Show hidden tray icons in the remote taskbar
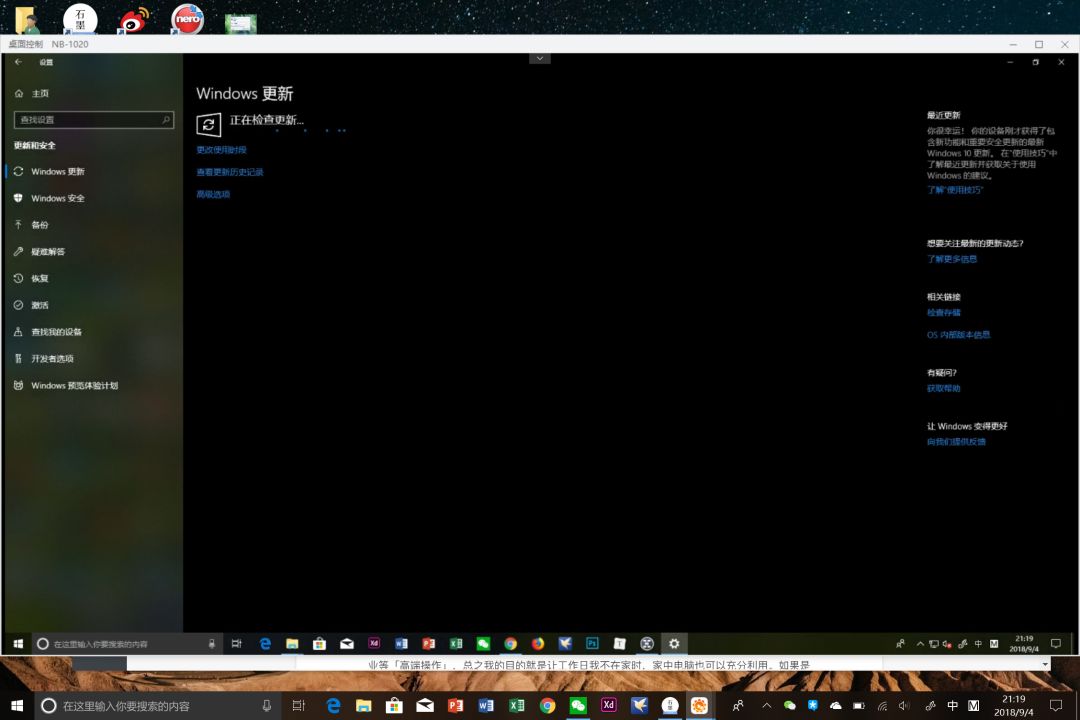 [x=920, y=644]
